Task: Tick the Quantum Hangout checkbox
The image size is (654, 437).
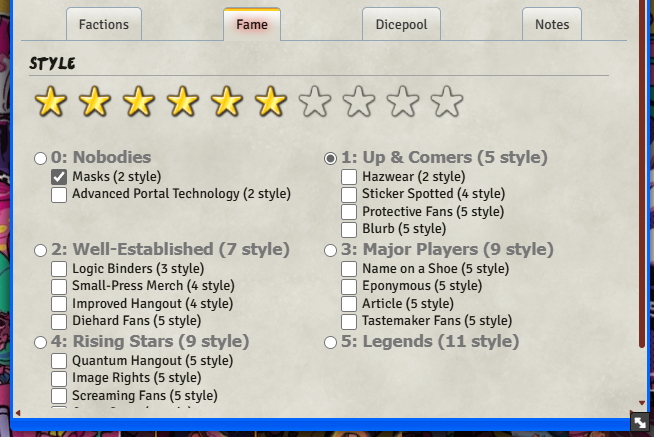Action: click(x=59, y=361)
